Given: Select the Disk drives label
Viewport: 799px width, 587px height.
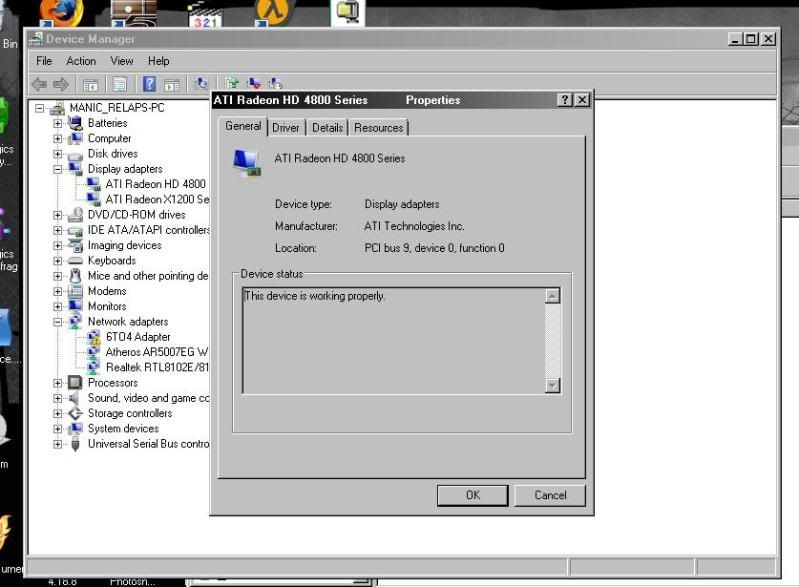Looking at the screenshot, I should tap(113, 153).
